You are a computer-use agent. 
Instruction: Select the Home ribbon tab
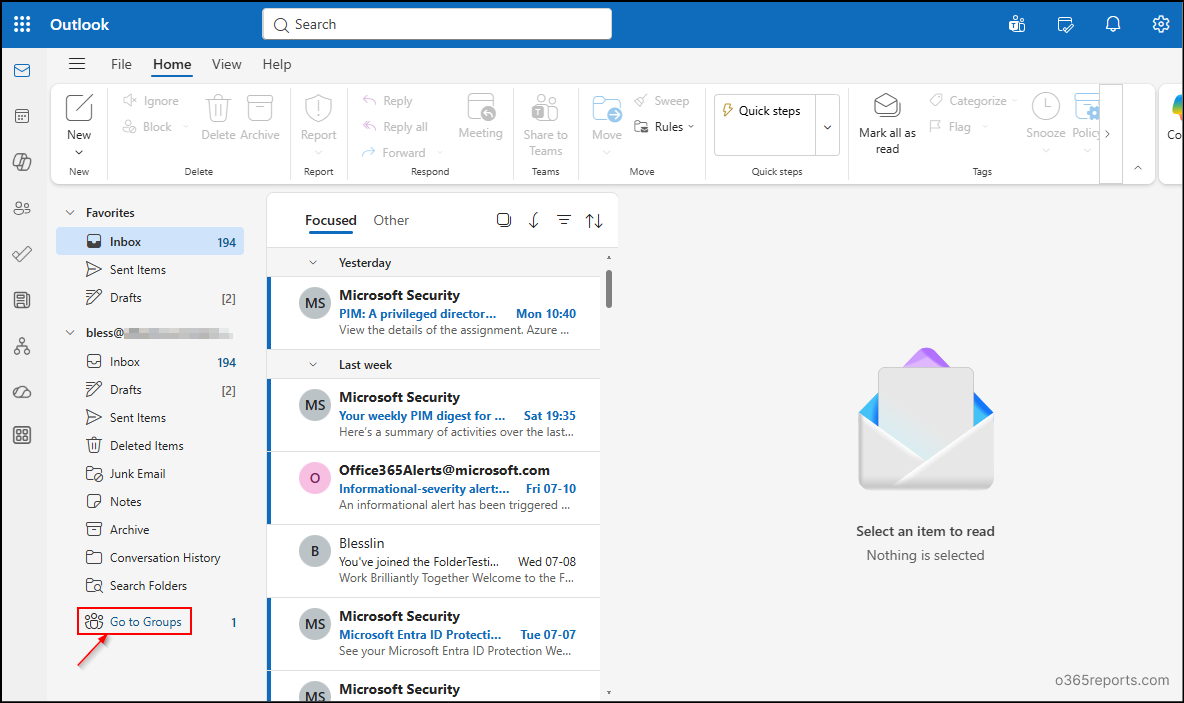(x=172, y=64)
